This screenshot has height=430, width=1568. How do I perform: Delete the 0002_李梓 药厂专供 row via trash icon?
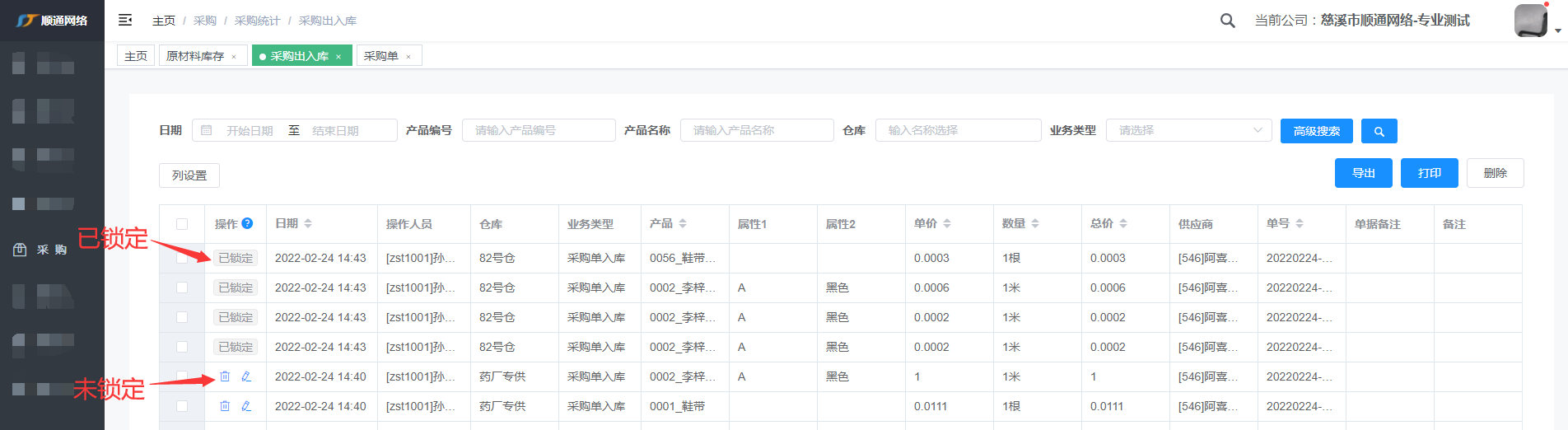click(225, 376)
